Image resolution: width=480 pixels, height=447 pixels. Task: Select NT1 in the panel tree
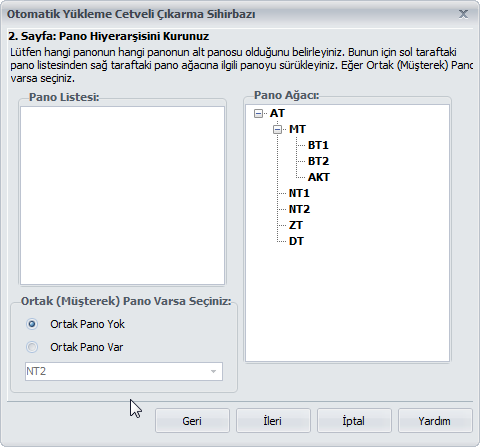pyautogui.click(x=299, y=193)
